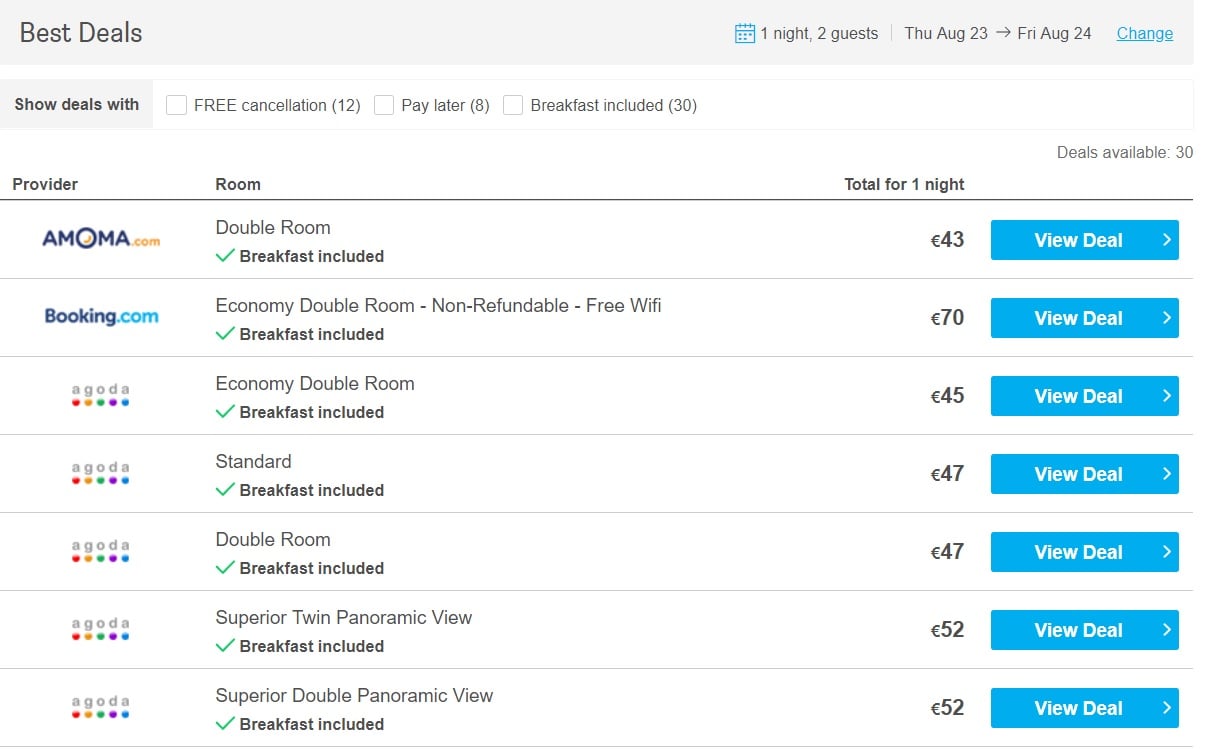Click the Booking.com provider logo
Image resolution: width=1205 pixels, height=749 pixels.
[x=101, y=316]
